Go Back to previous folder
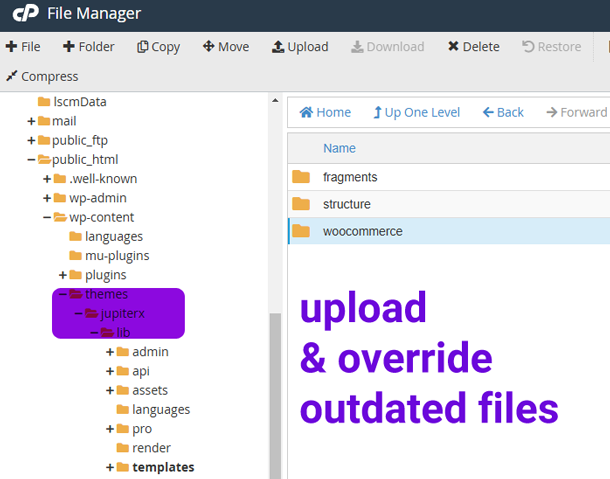This screenshot has height=479, width=610. pos(503,112)
